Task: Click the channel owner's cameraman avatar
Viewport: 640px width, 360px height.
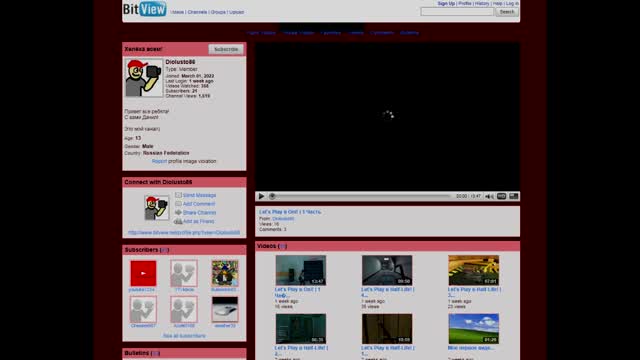Action: tap(144, 78)
